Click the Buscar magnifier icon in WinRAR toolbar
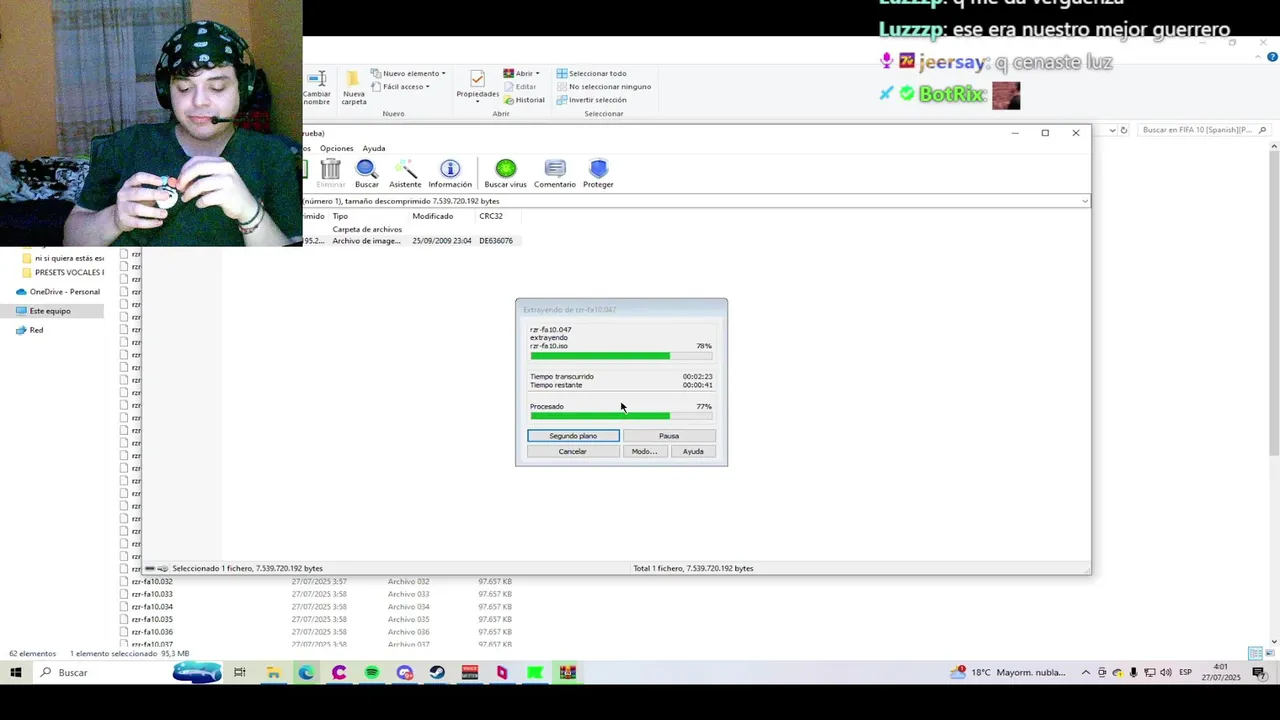 pyautogui.click(x=366, y=174)
